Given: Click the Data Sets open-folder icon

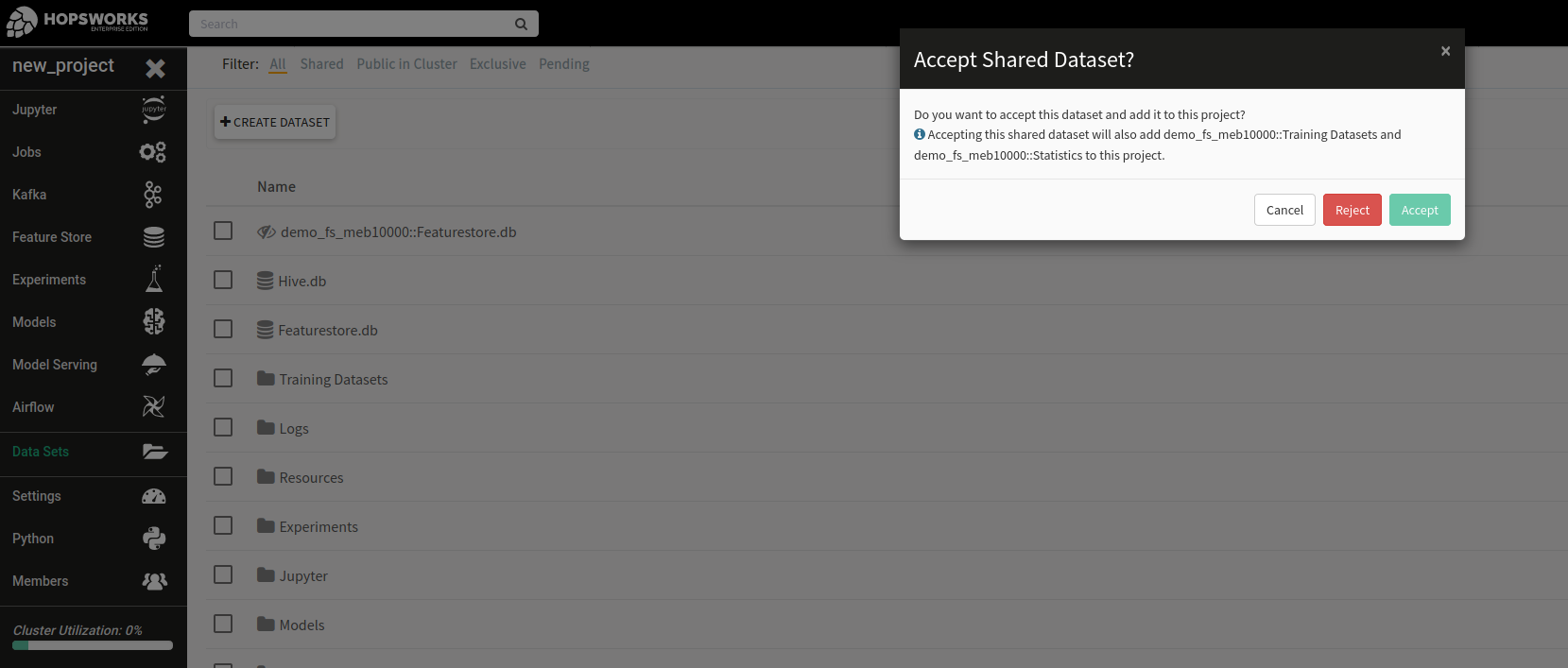Looking at the screenshot, I should 155,452.
